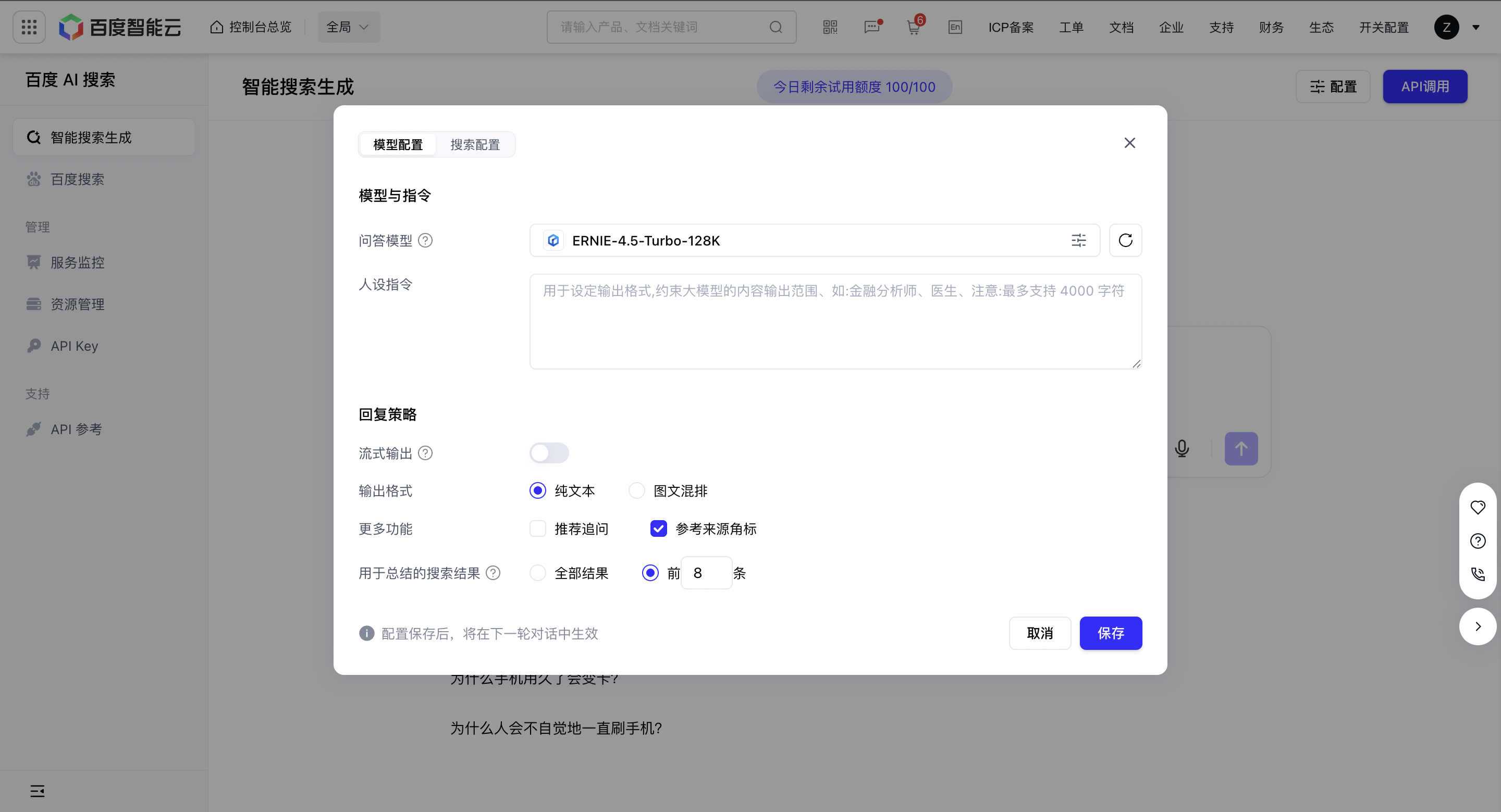Expand the account menu next to avatar Z

coord(1477,28)
